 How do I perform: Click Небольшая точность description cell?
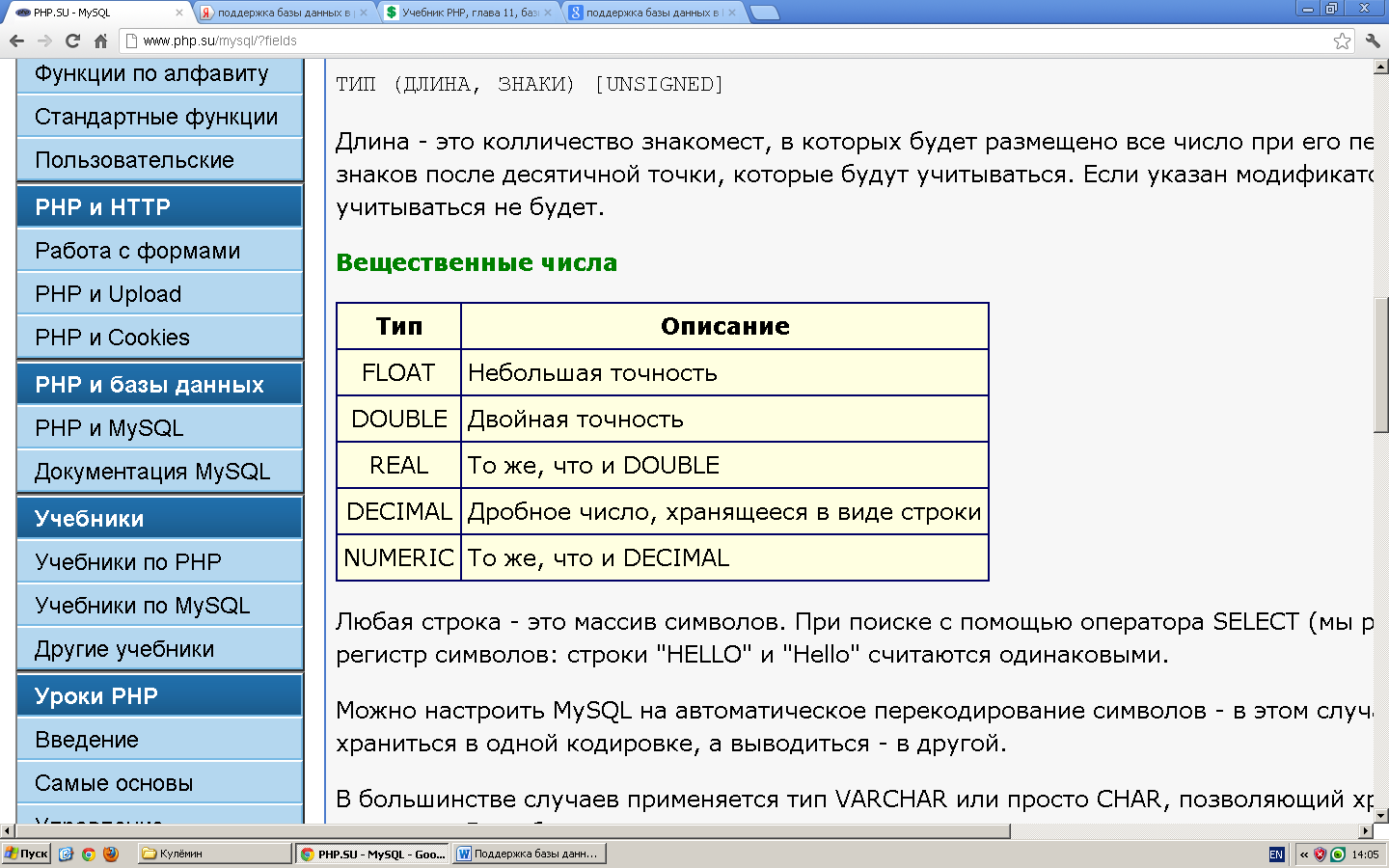coord(724,372)
